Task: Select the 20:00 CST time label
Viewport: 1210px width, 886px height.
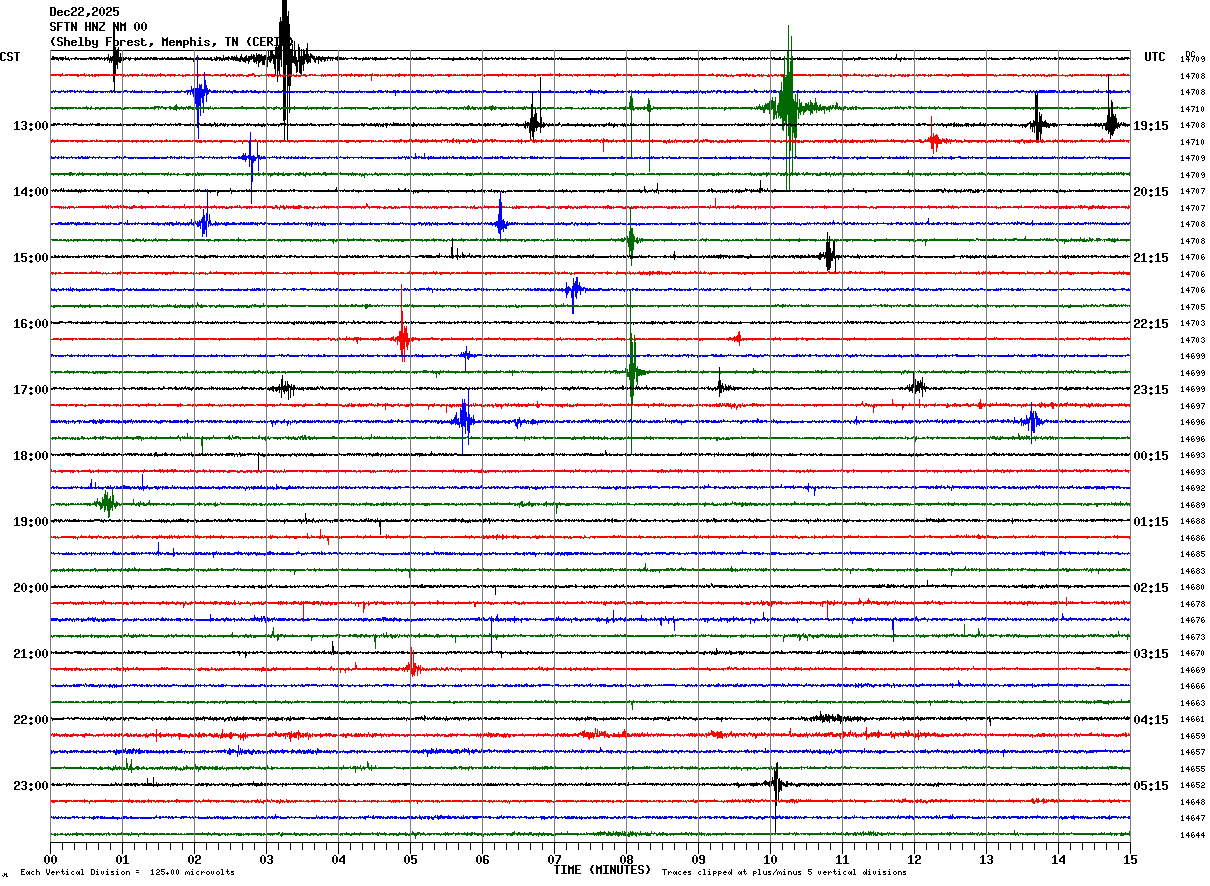Action: [x=30, y=588]
